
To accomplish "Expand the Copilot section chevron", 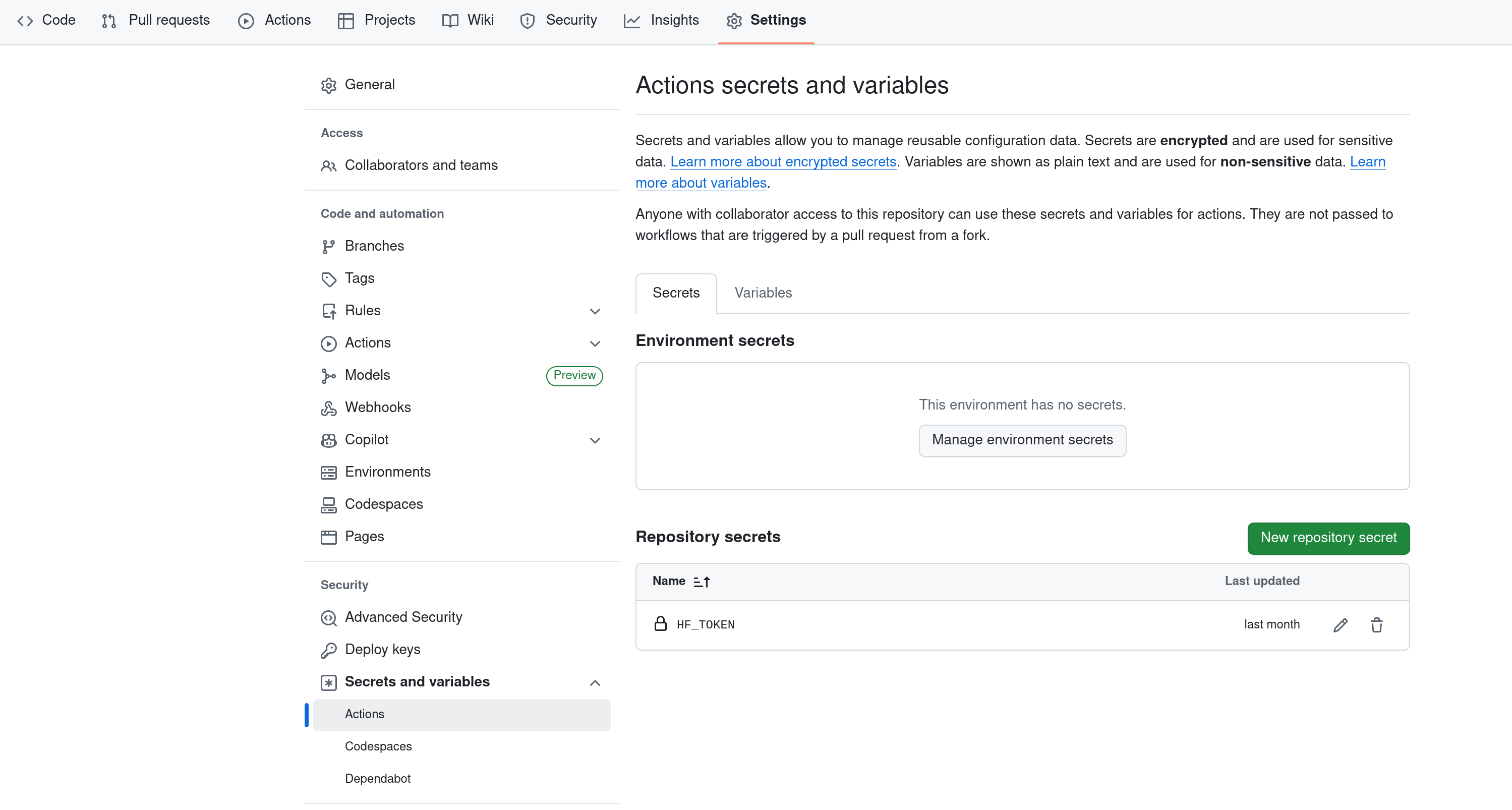I will 595,440.
